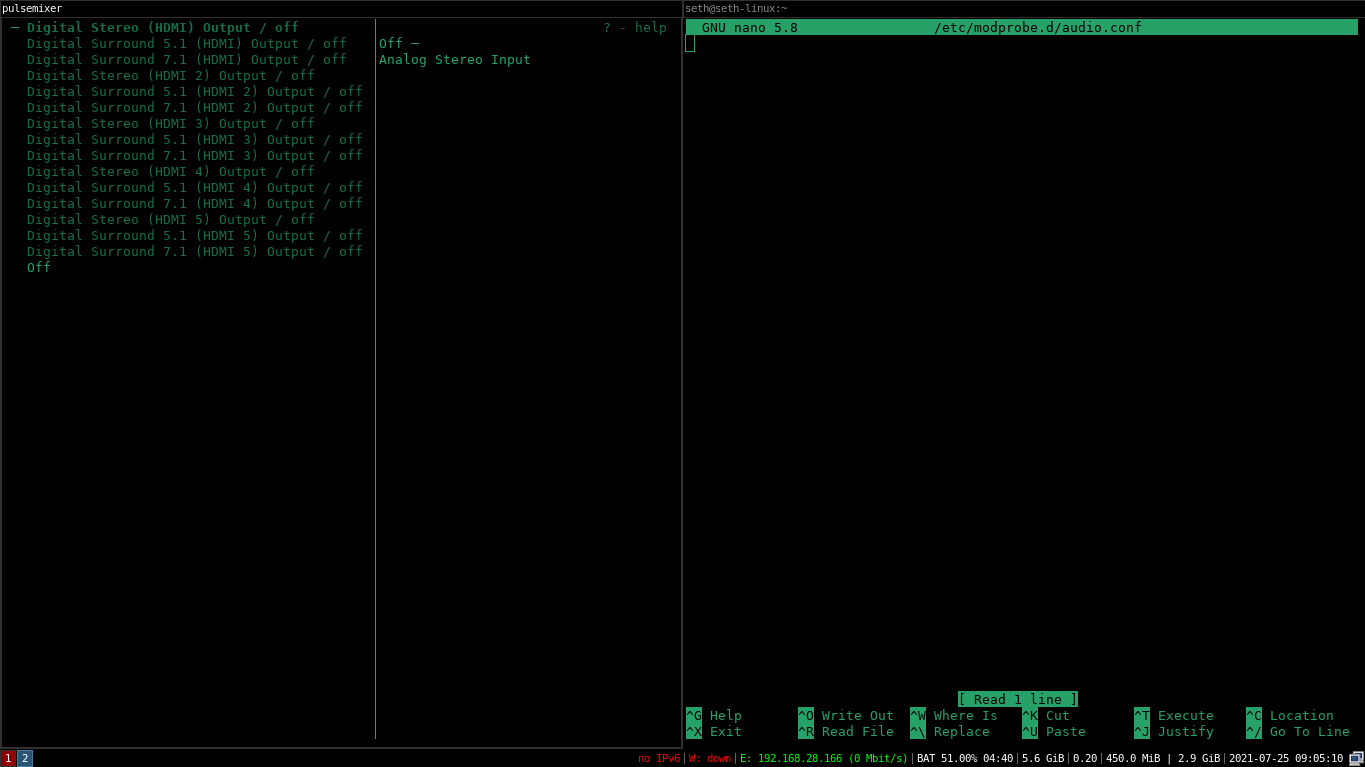Select Digital Surround 5.1 (HDMI) Output profile

click(187, 44)
